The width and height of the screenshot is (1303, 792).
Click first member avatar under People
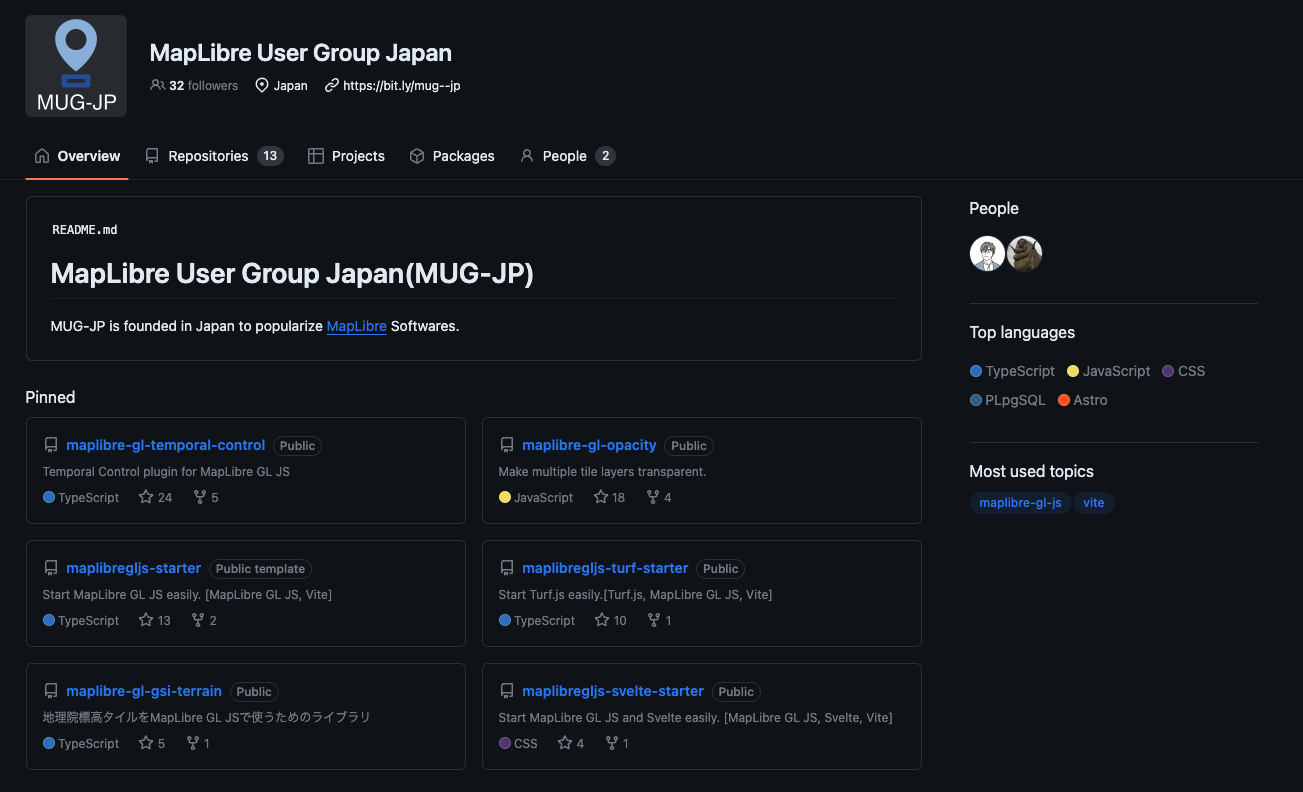tap(987, 253)
